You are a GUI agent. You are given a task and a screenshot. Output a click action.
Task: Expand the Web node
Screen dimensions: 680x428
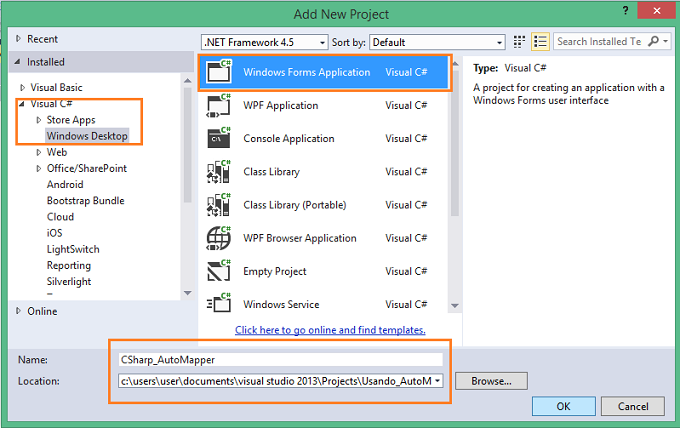39,152
